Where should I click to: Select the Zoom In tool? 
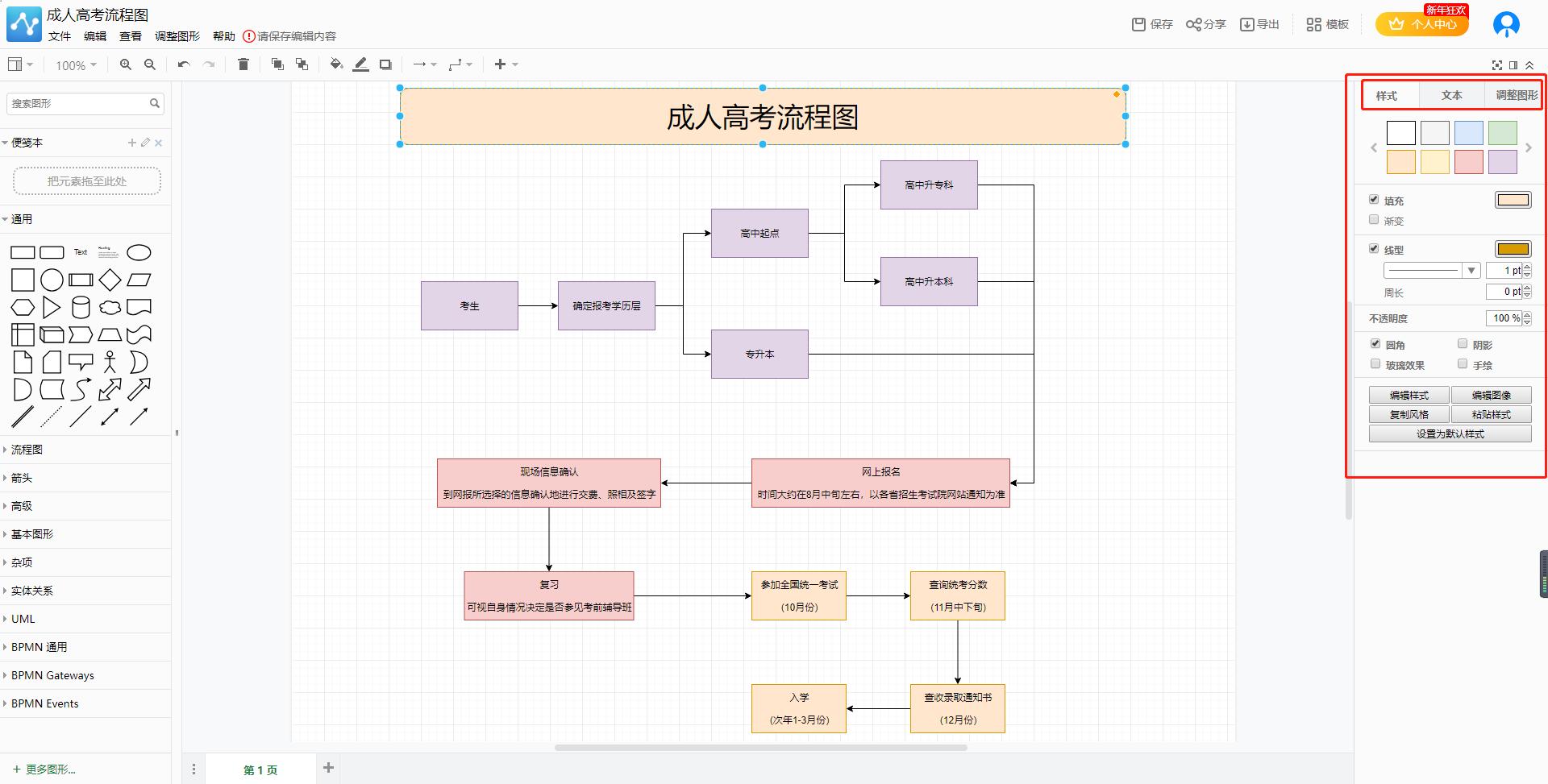coord(125,64)
